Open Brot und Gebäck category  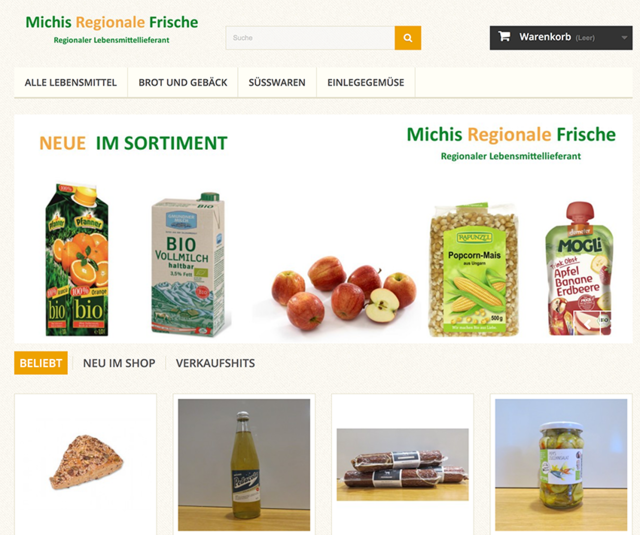tap(183, 82)
